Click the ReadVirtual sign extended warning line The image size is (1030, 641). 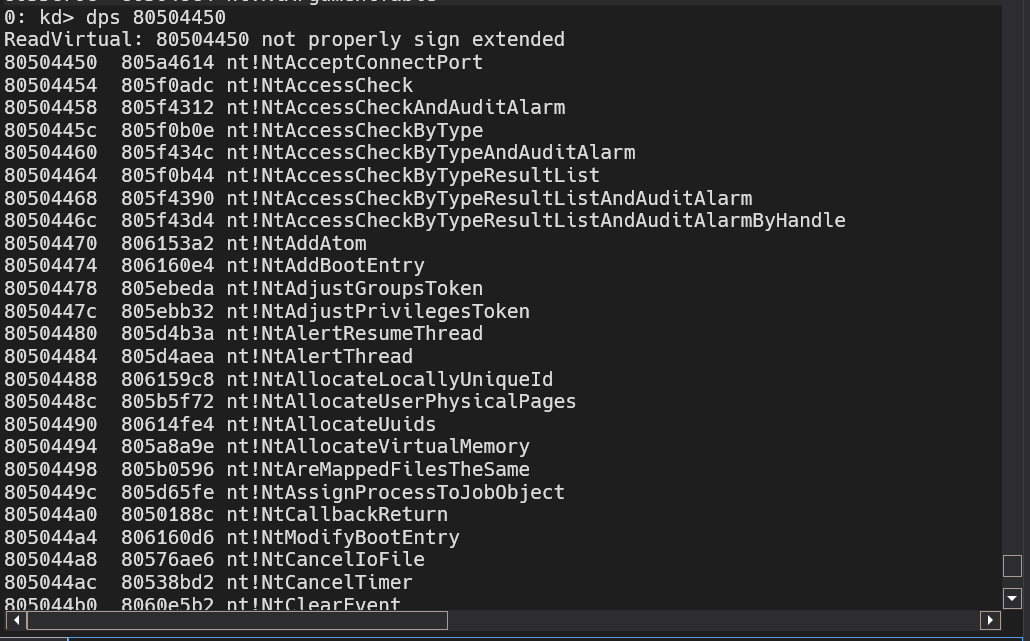284,40
